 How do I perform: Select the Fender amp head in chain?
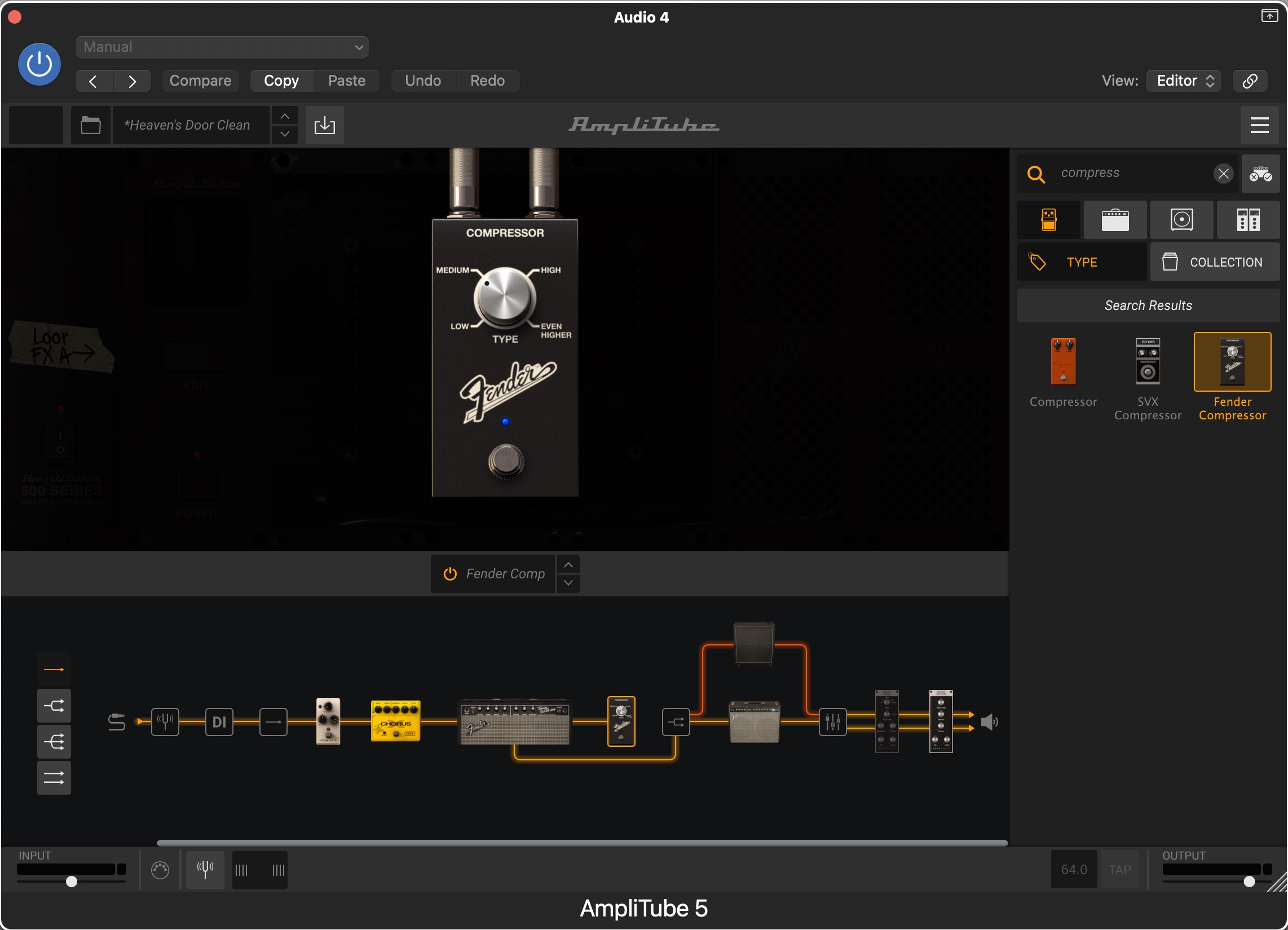point(514,721)
